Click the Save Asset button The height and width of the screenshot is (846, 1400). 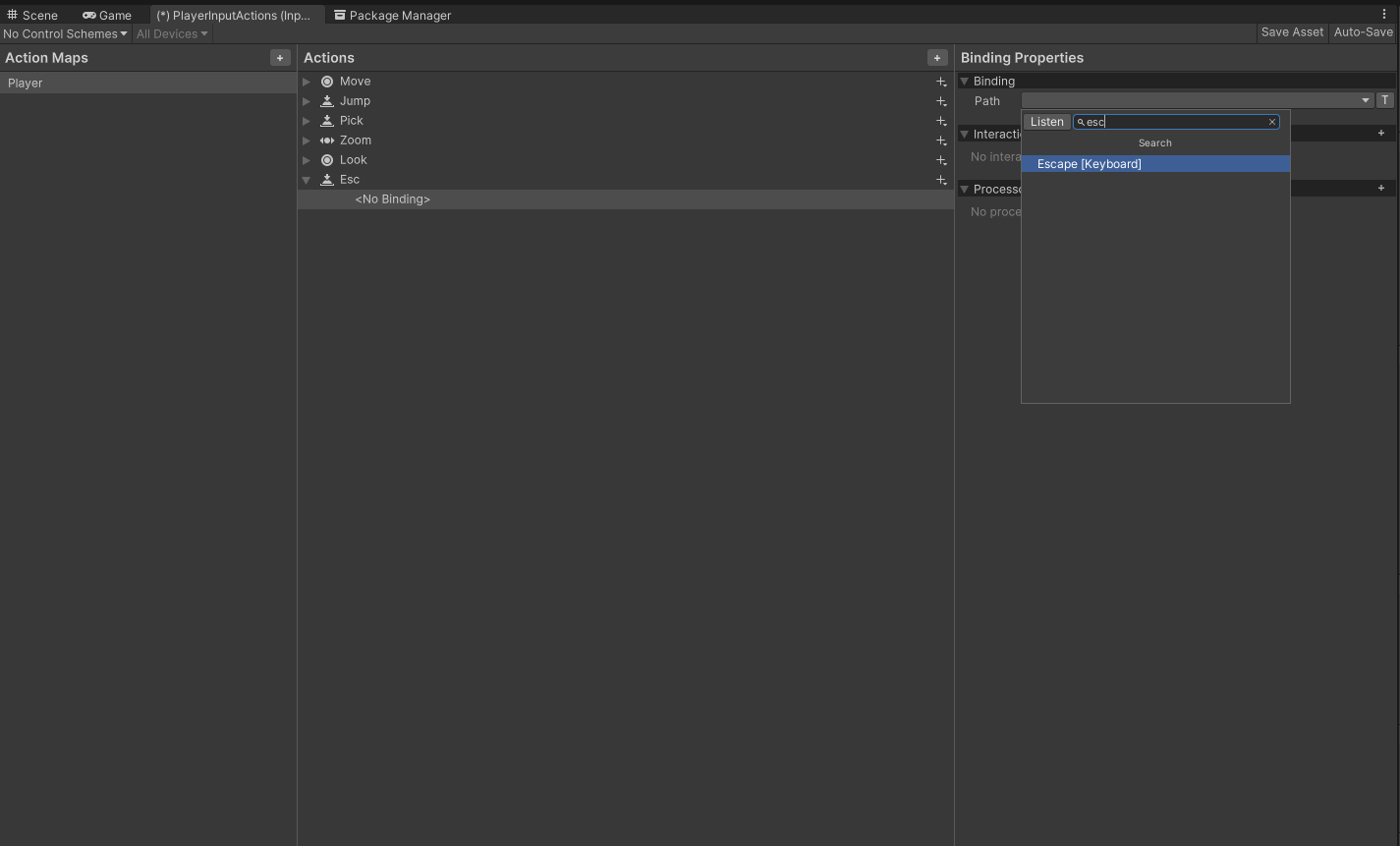click(1292, 32)
